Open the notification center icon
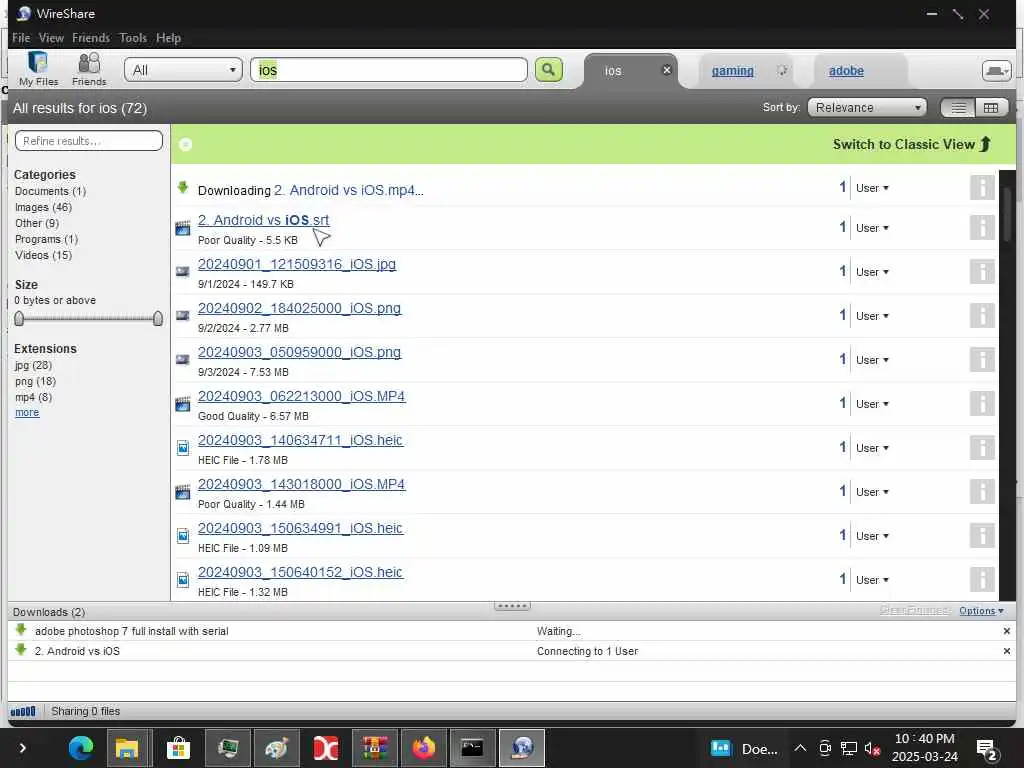1024x768 pixels. [985, 748]
